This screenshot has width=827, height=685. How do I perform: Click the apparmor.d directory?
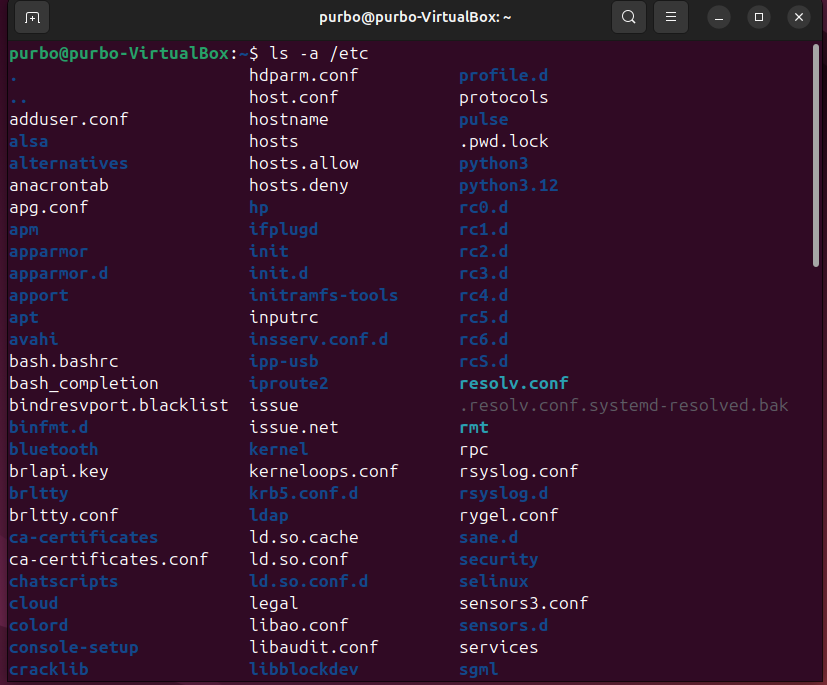point(59,273)
